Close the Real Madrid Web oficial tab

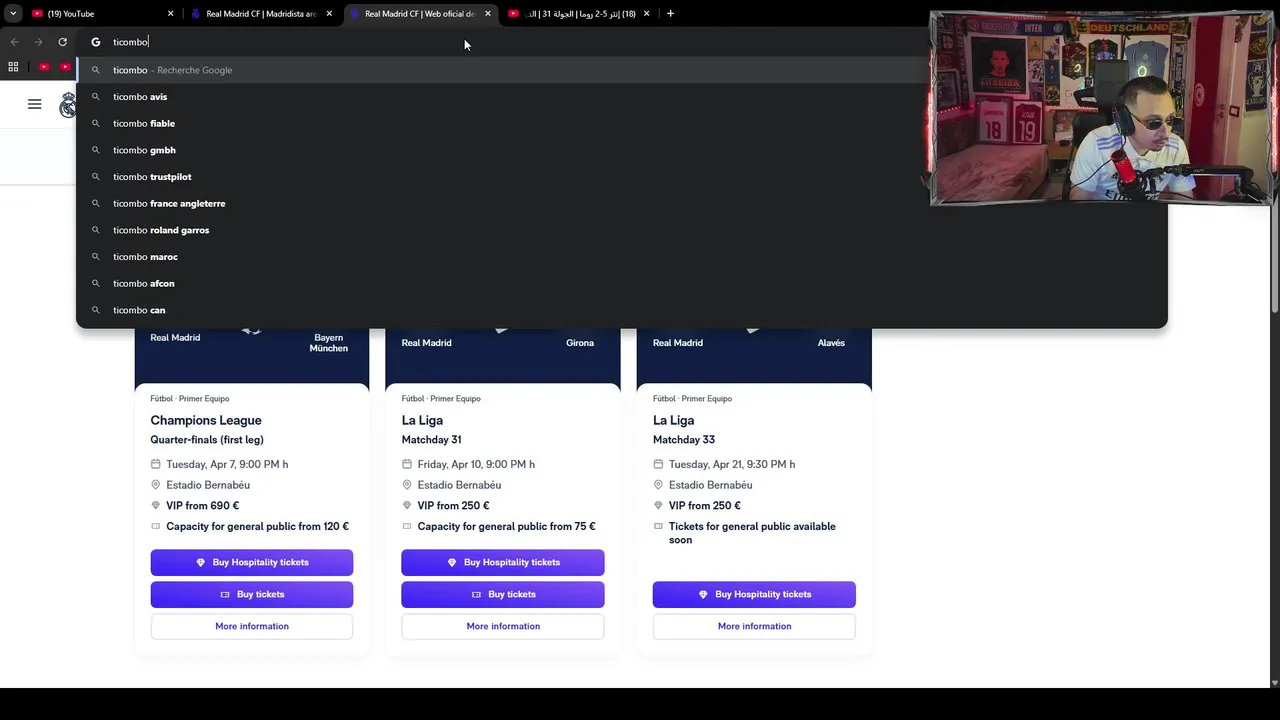[488, 14]
